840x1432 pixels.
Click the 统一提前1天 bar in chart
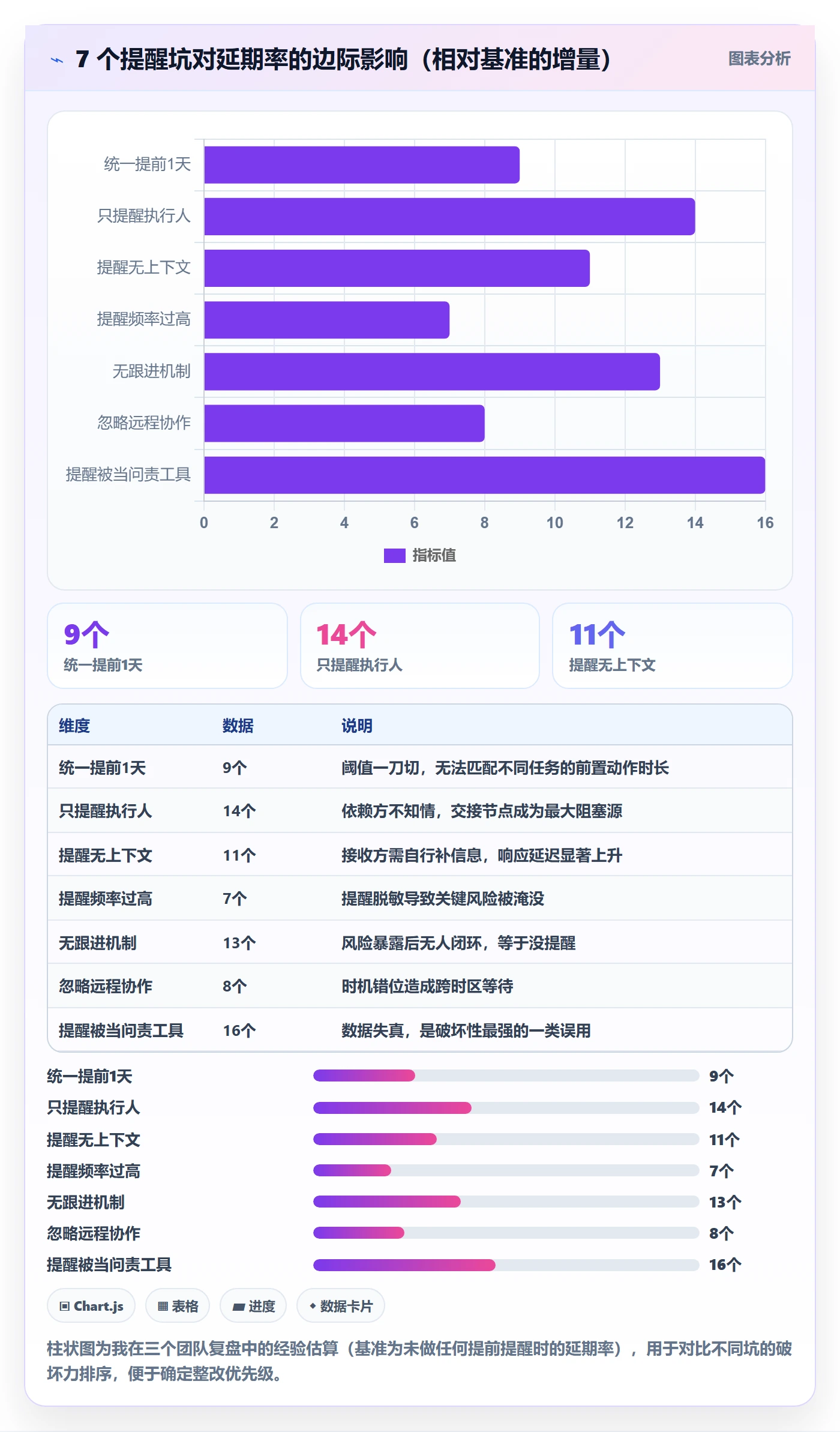(x=362, y=165)
